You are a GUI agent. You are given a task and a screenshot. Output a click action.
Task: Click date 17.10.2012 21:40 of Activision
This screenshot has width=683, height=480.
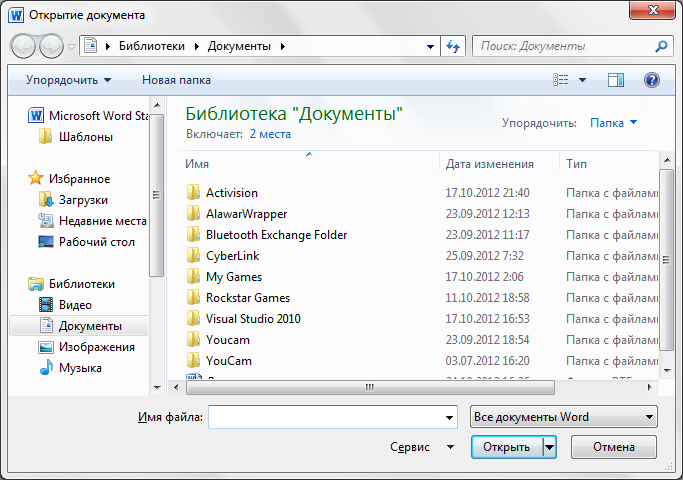487,193
